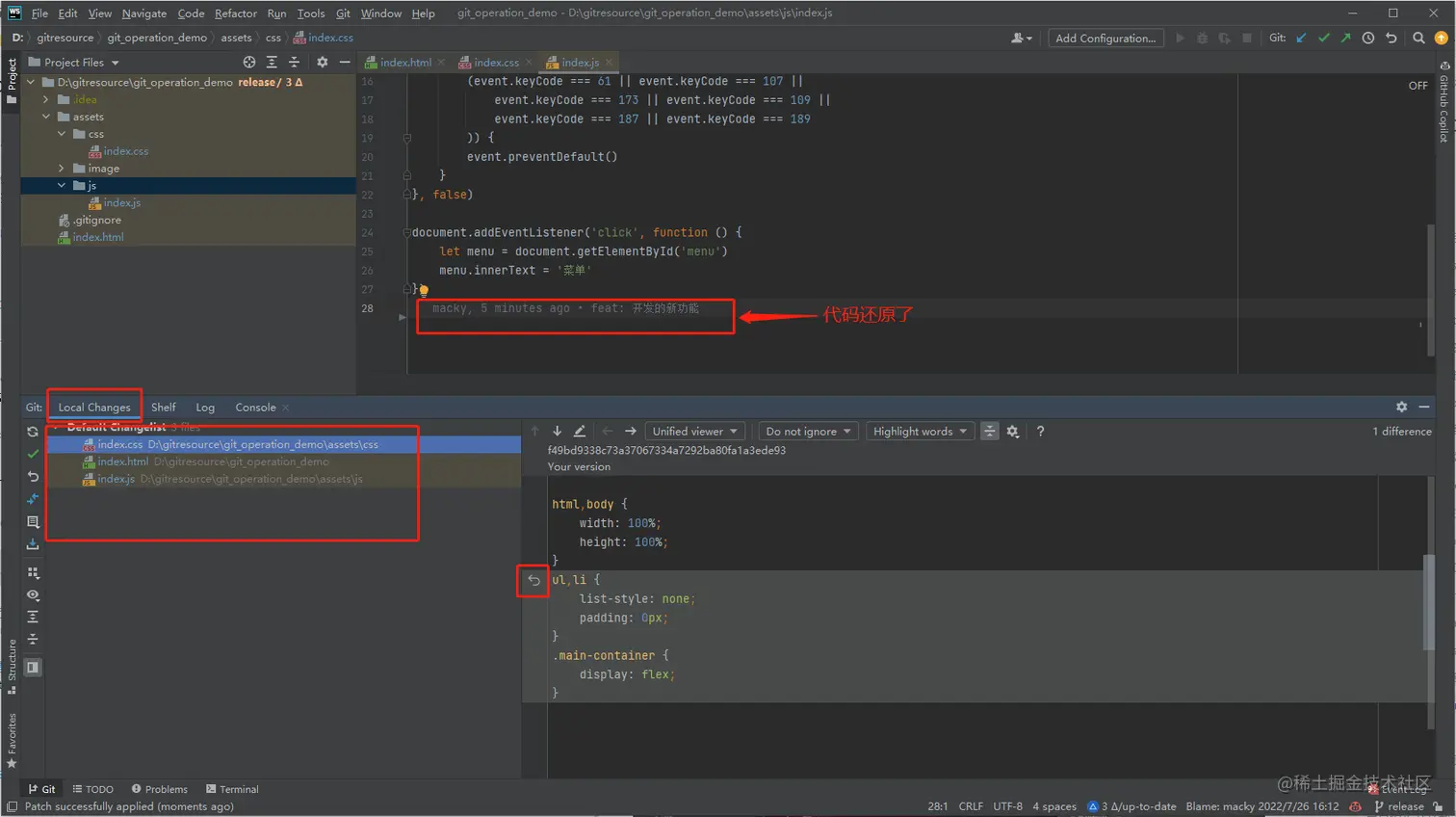Open the Problems tool window button
The image size is (1456, 817).
pos(160,789)
